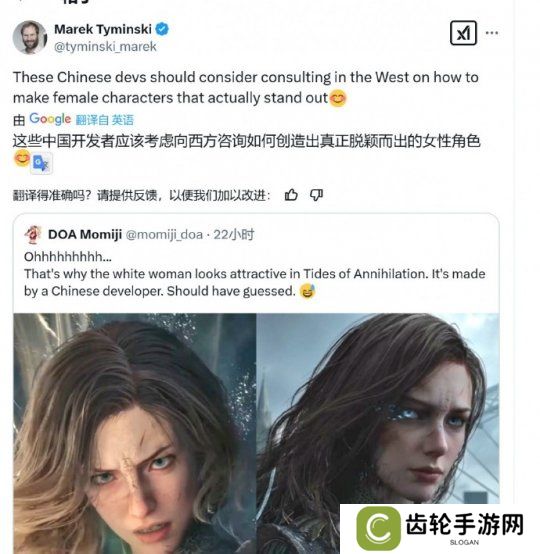Click the blue verified badge
The width and height of the screenshot is (540, 554).
pos(162,29)
